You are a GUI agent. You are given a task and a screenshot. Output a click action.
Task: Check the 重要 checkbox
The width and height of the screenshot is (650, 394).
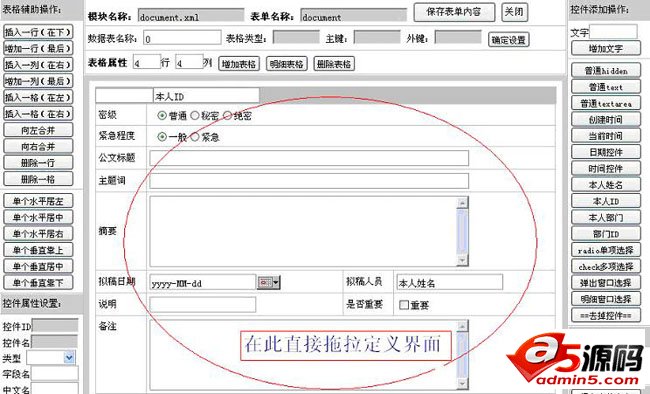pos(404,305)
